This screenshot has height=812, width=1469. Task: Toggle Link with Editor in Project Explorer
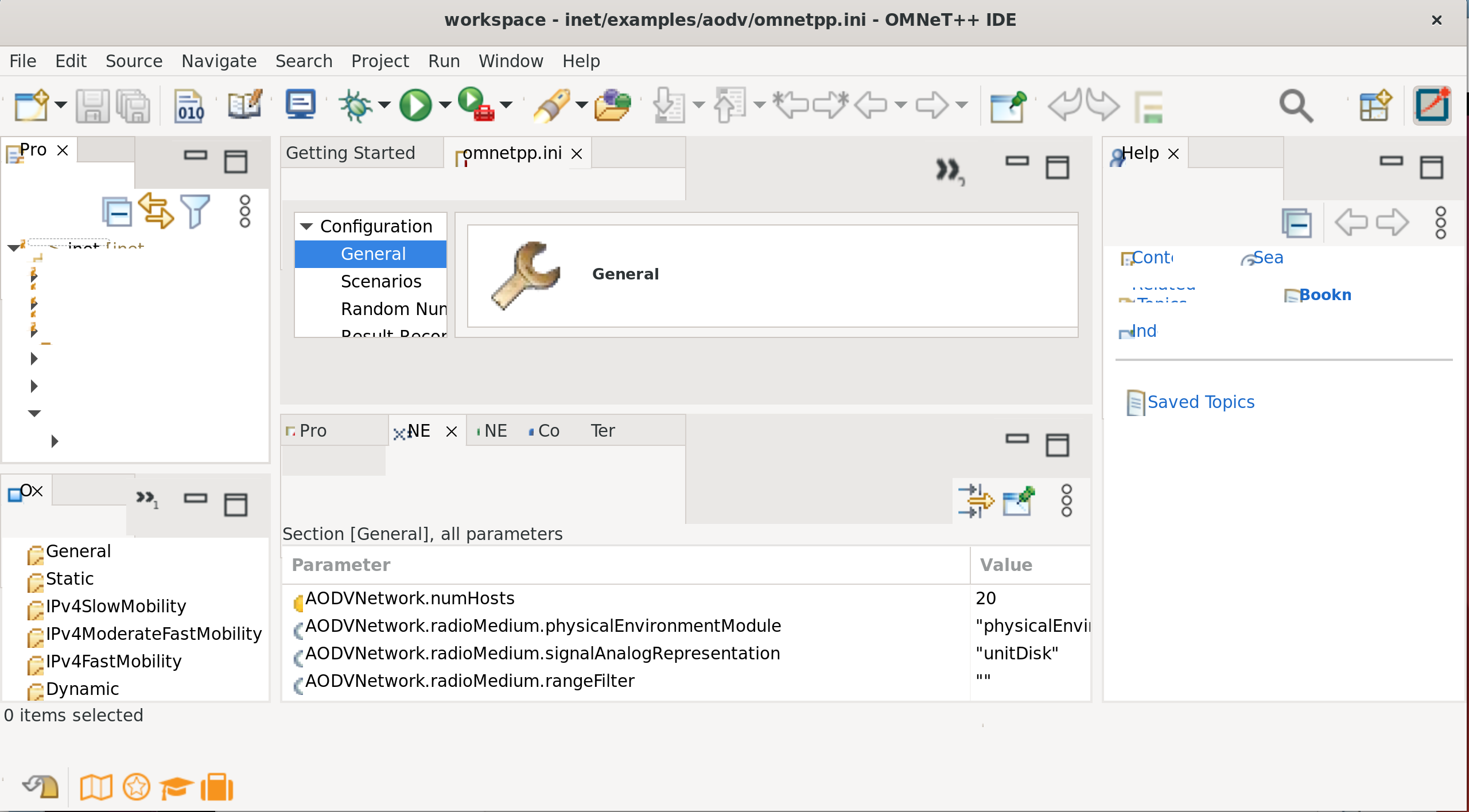coord(156,211)
